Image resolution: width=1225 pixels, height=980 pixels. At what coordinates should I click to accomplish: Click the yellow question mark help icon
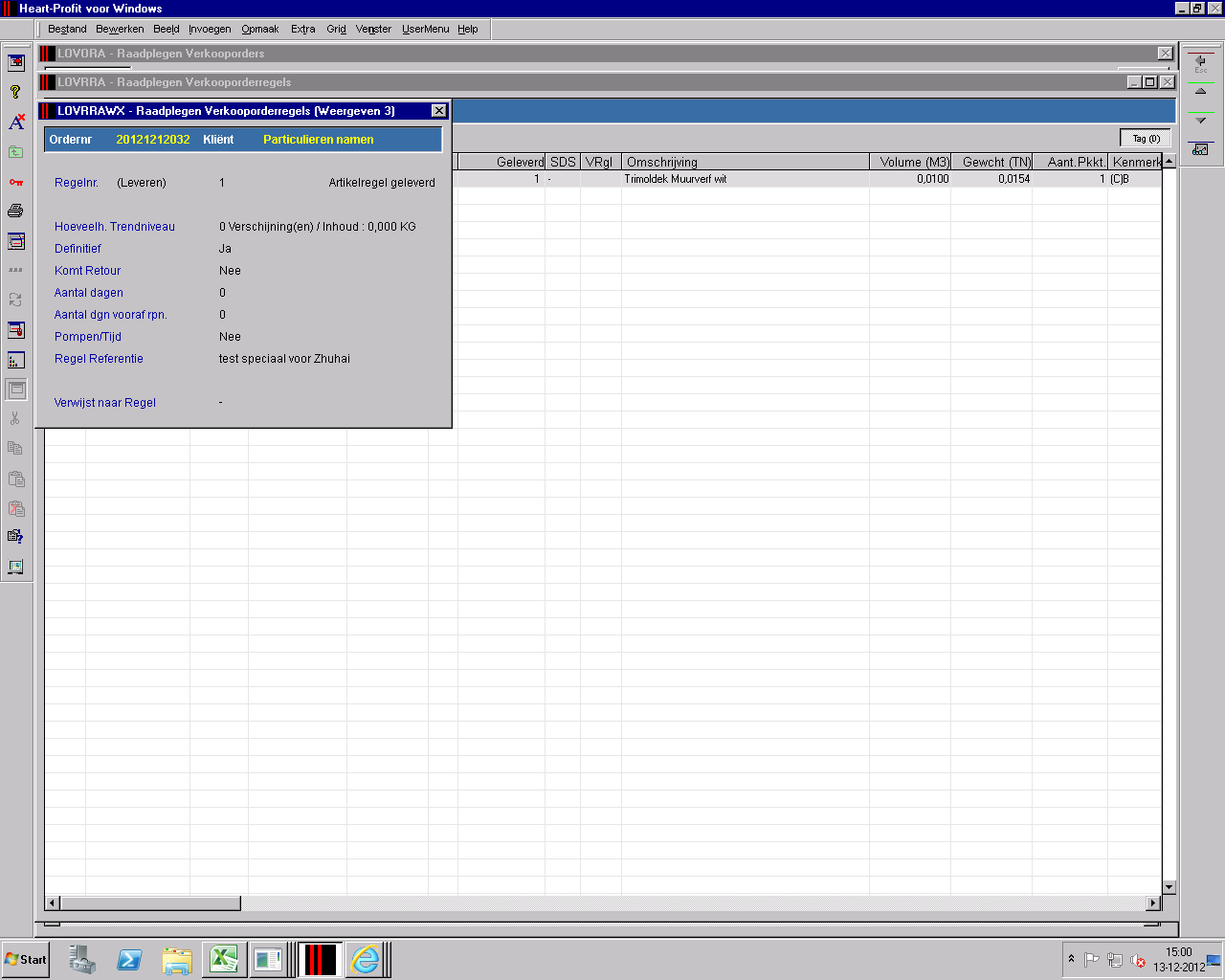pos(15,92)
